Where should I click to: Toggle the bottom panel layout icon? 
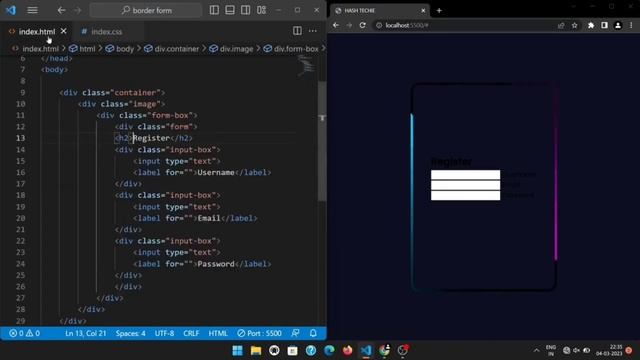click(230, 10)
